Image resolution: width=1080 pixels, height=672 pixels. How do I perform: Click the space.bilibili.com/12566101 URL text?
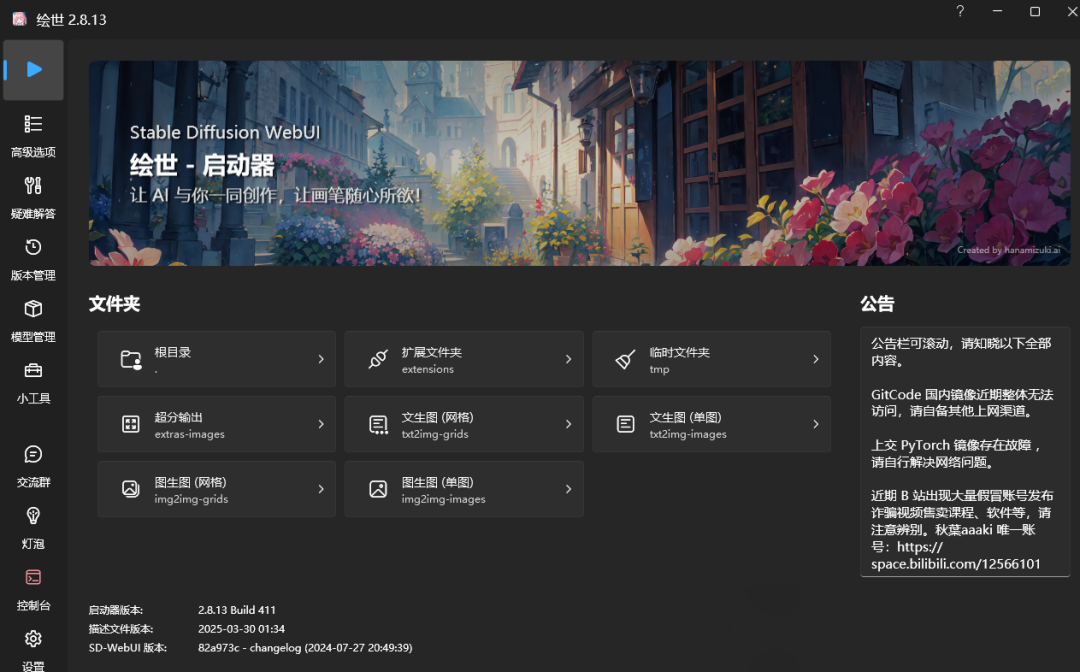(x=955, y=564)
